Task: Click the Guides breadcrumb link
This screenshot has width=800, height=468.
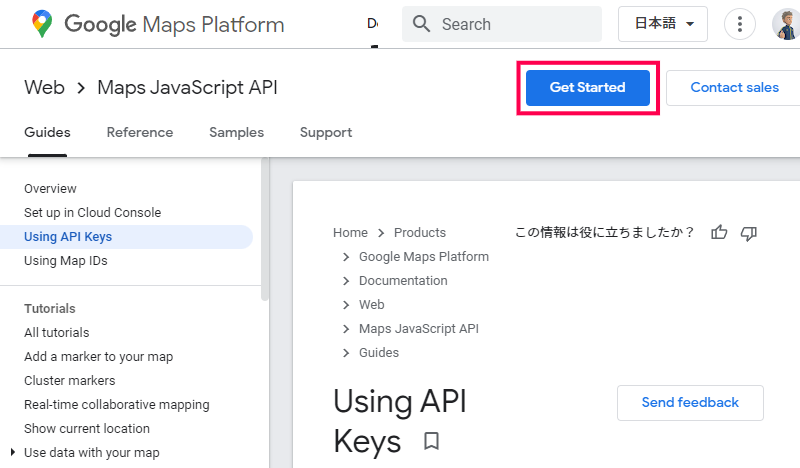Action: point(379,353)
